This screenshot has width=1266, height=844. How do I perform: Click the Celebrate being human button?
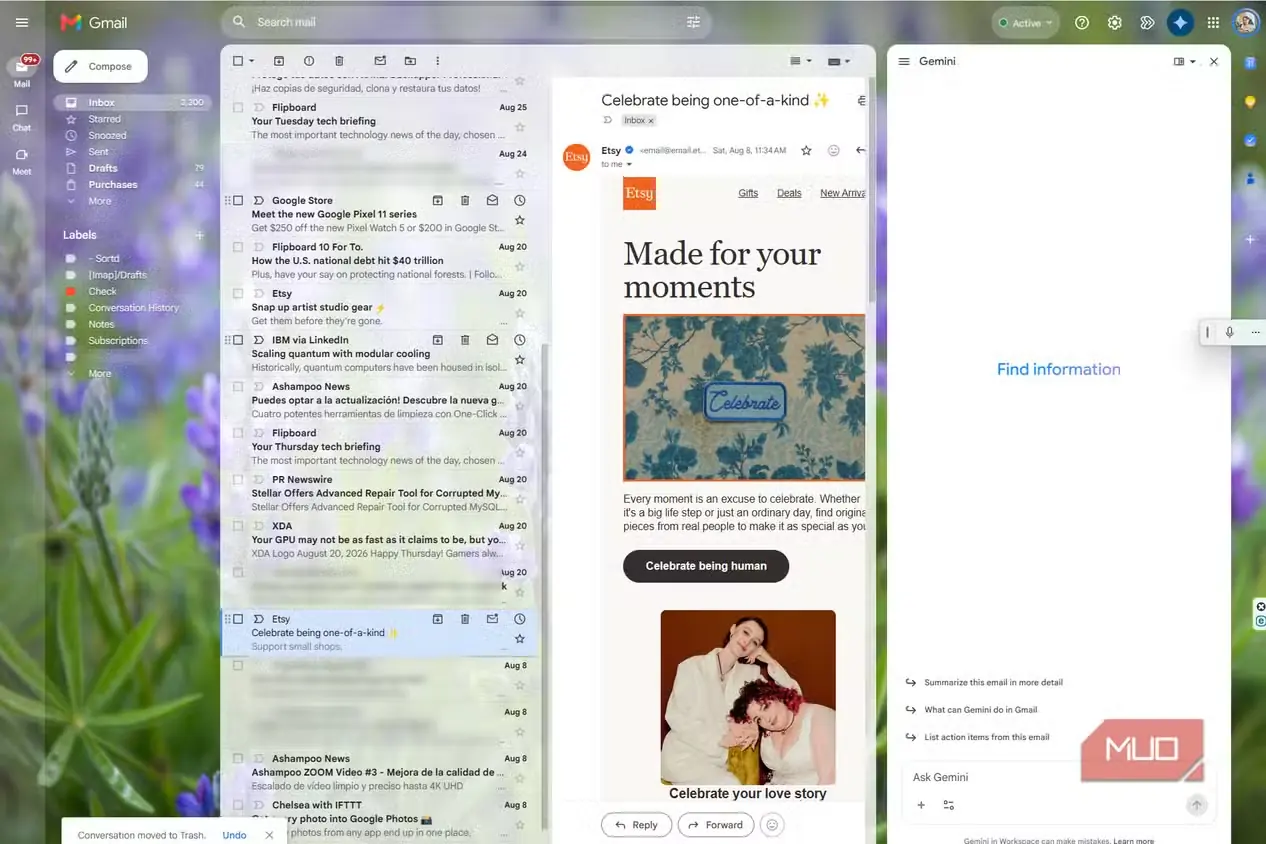706,566
